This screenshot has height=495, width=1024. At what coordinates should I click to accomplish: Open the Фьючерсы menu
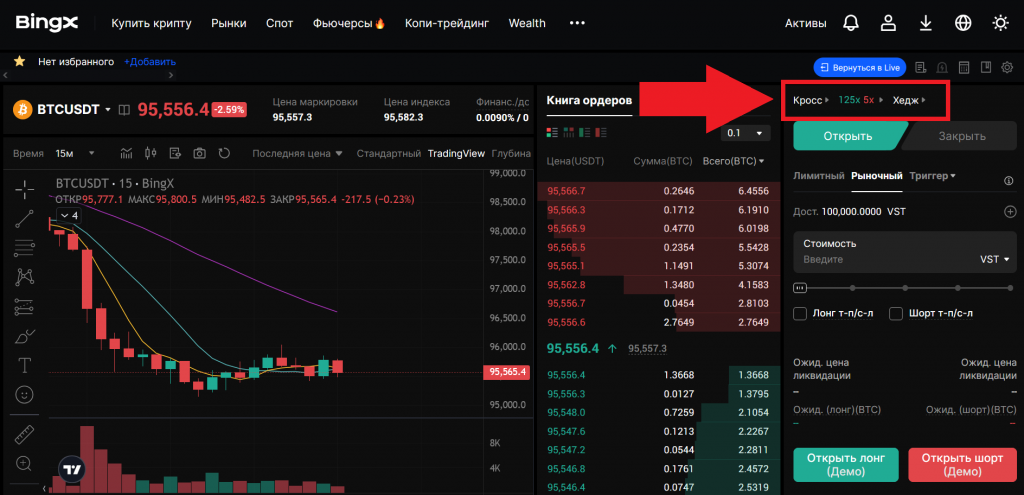348,23
